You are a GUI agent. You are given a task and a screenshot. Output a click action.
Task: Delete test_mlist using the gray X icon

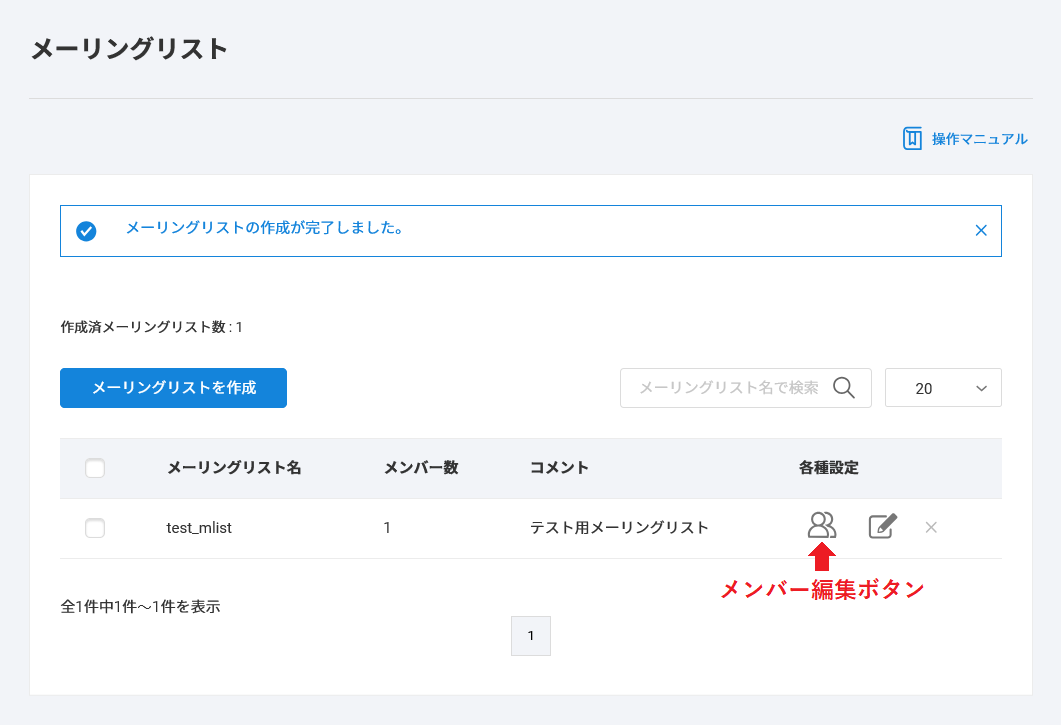pos(931,527)
